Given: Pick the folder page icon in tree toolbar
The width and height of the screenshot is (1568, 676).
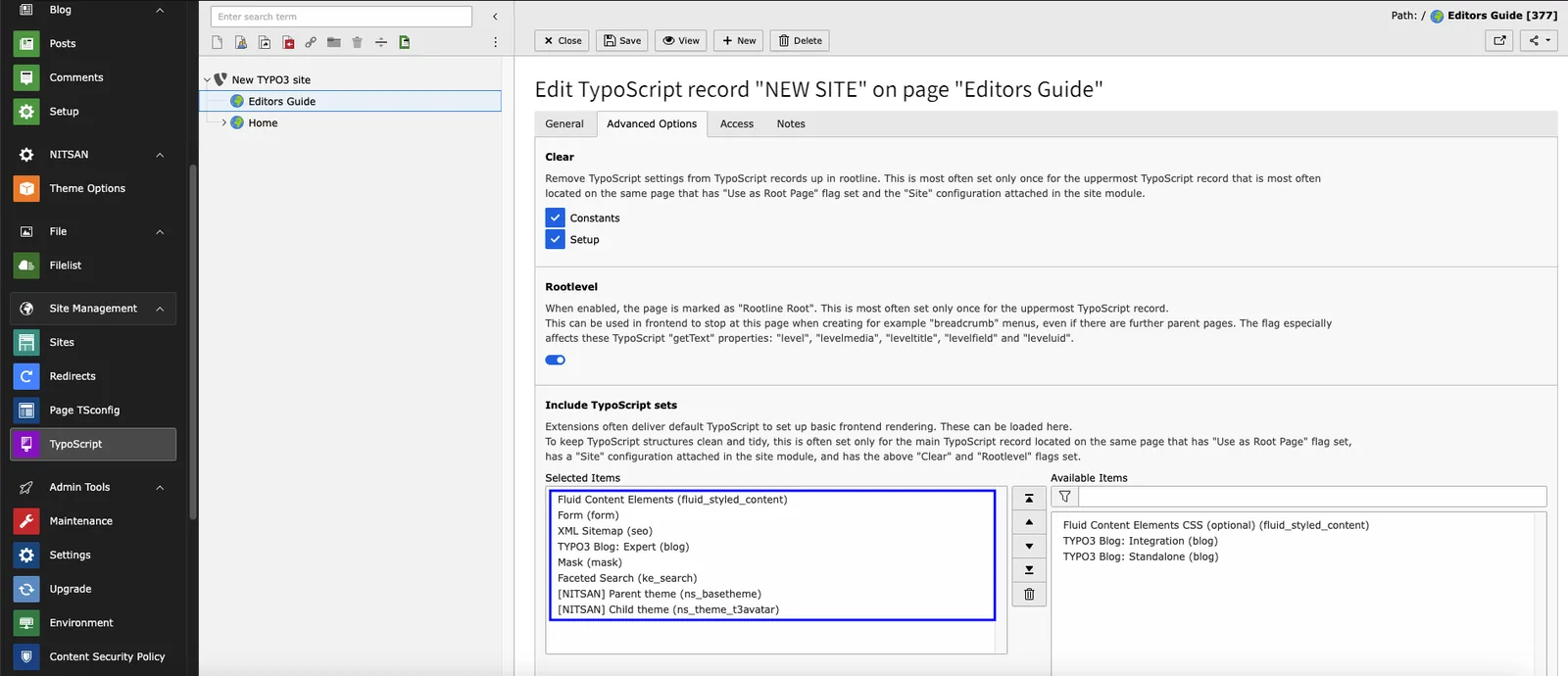Looking at the screenshot, I should point(334,42).
